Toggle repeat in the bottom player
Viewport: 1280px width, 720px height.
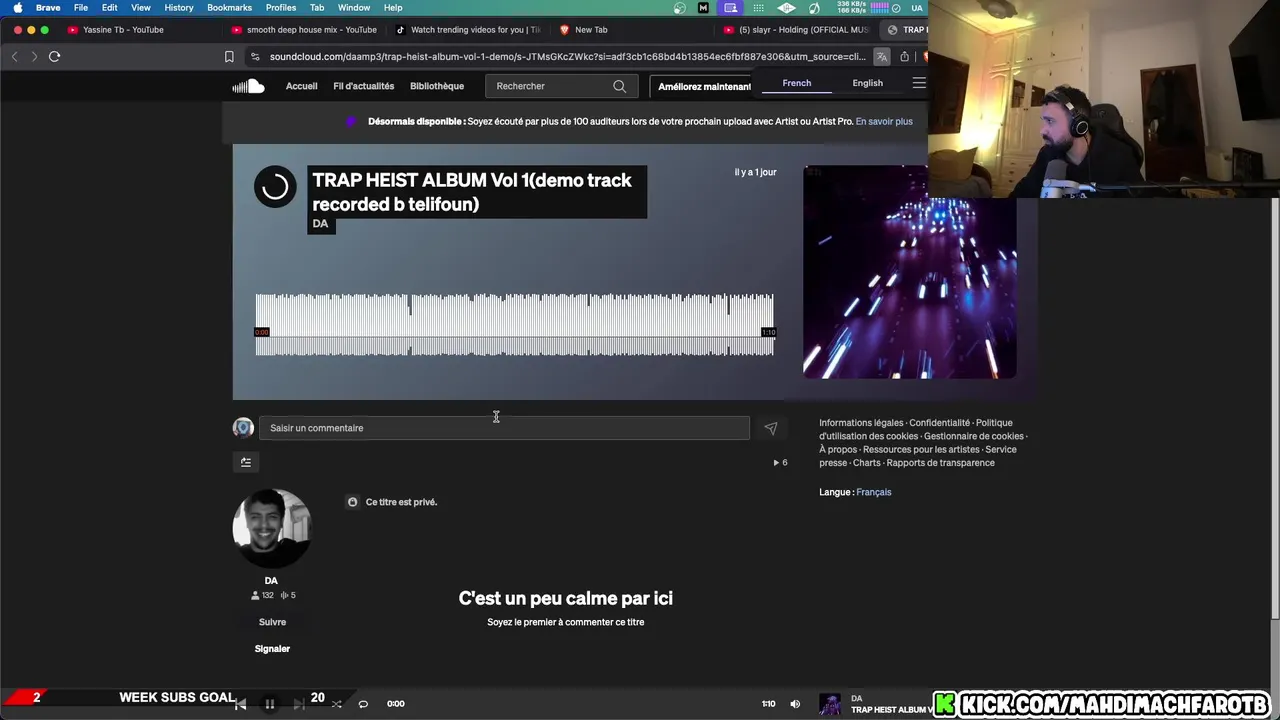click(363, 704)
